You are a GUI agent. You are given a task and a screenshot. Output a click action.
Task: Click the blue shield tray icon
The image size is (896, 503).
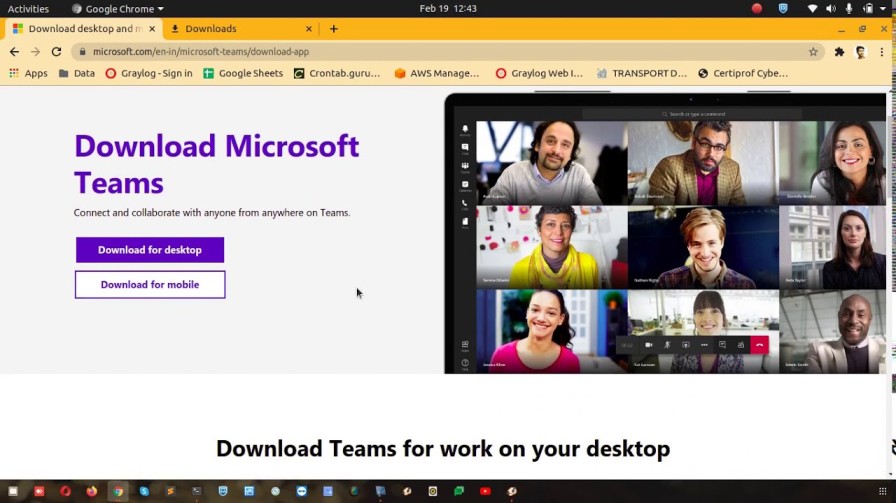(783, 9)
